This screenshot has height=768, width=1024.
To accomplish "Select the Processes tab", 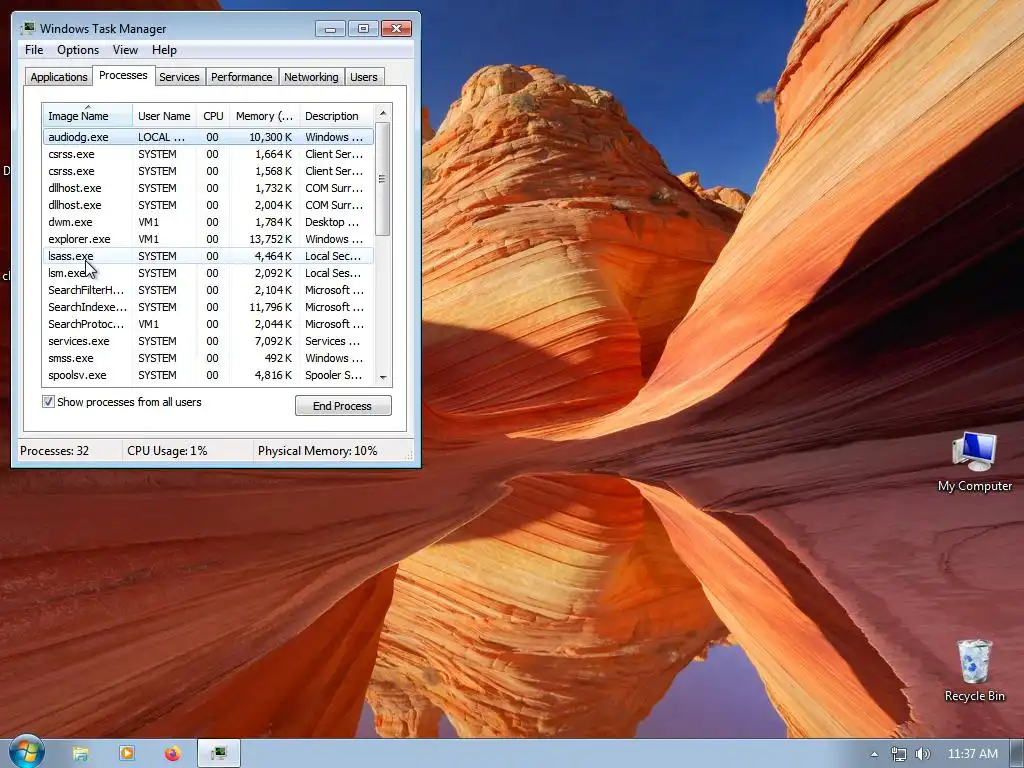I will pos(123,75).
